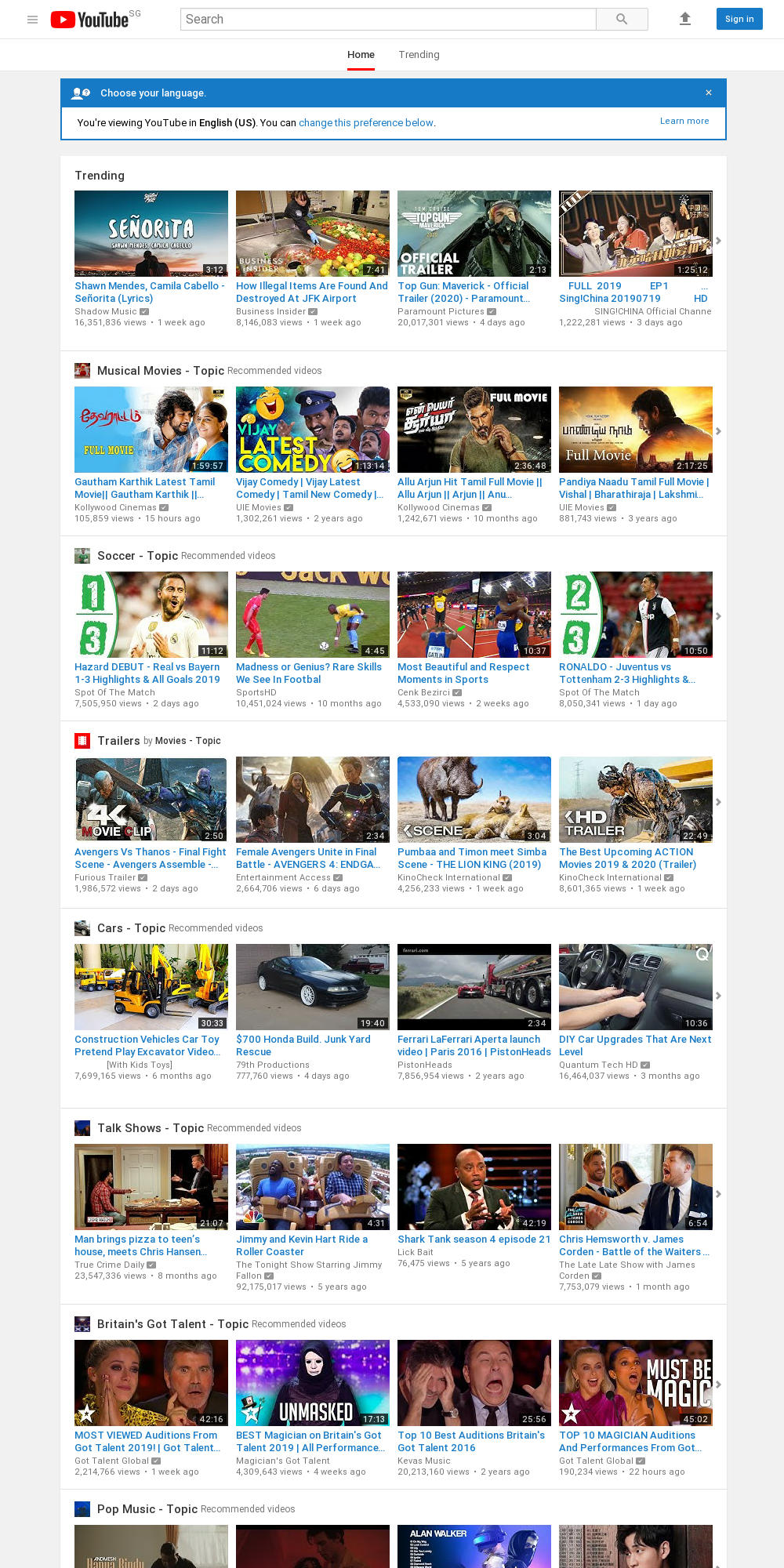The height and width of the screenshot is (1568, 784).
Task: Switch to the Trending tab
Action: tap(419, 55)
